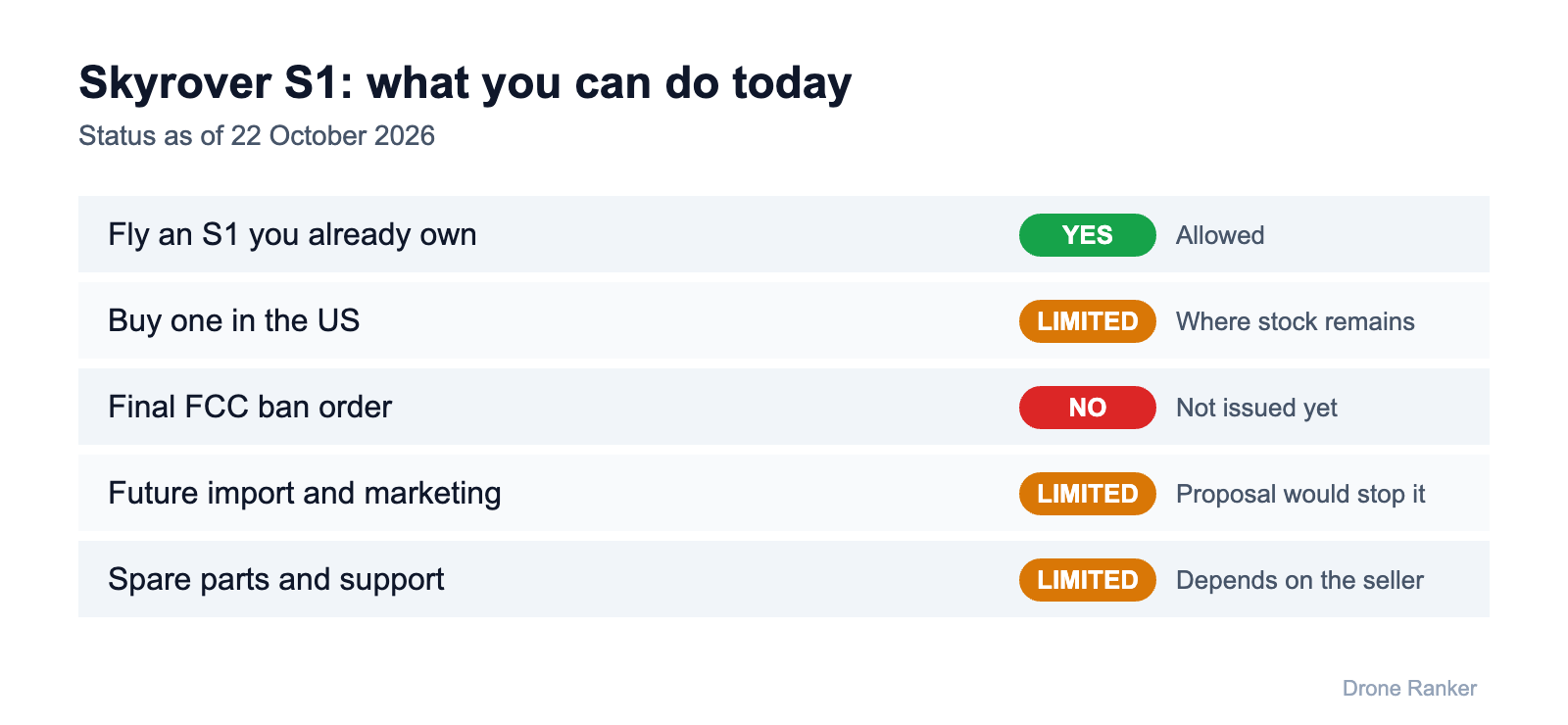Select the Spare parts and support label
This screenshot has height=725, width=1568.
click(x=275, y=579)
